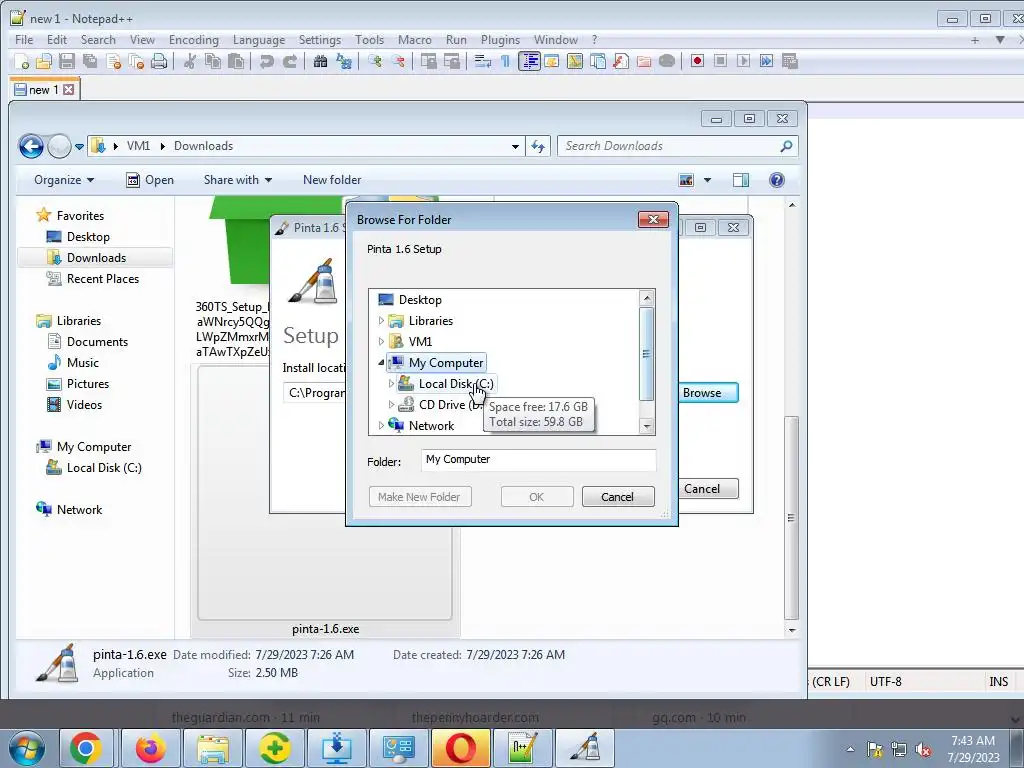
Task: Click the Save recorded macro icon
Action: (790, 61)
